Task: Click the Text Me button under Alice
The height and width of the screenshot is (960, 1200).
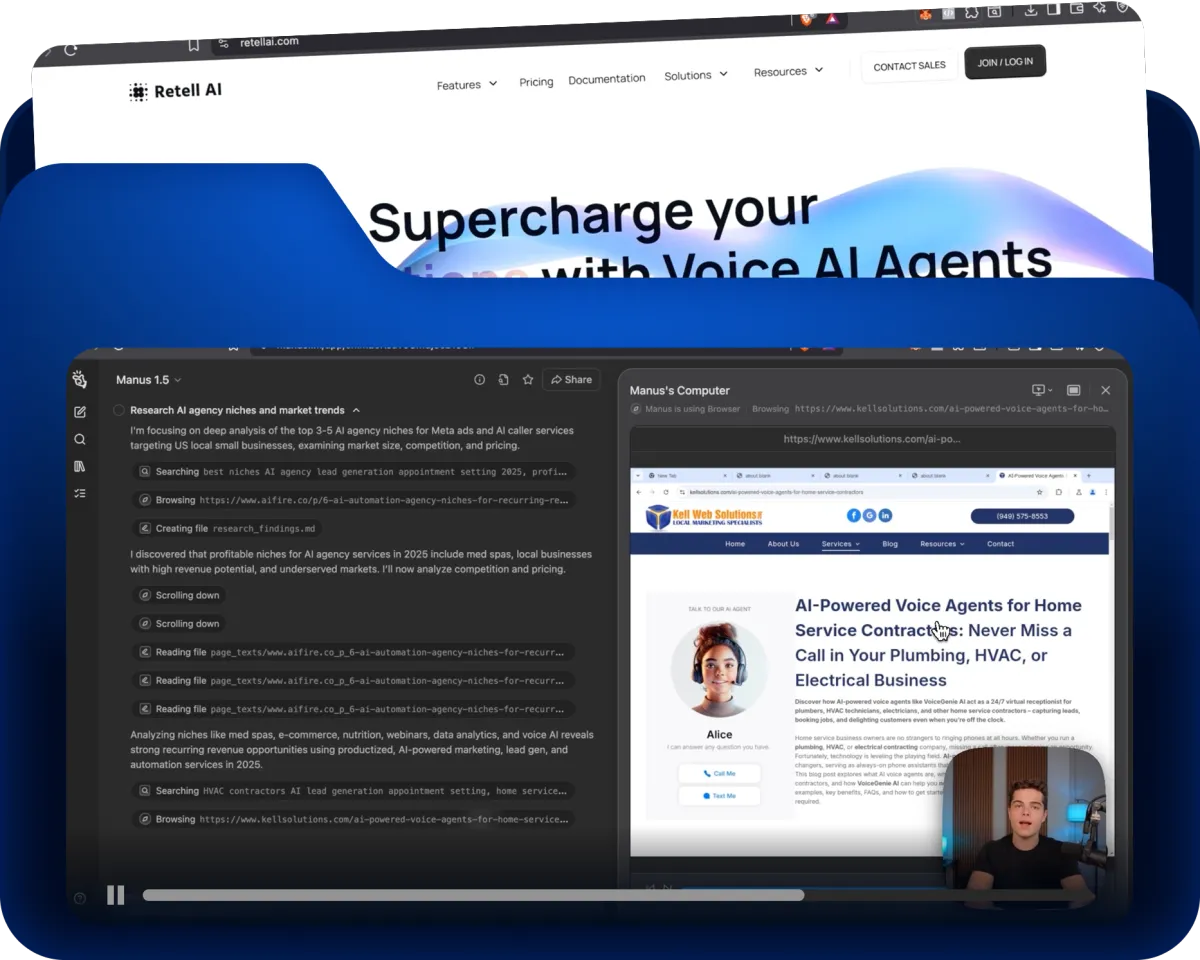Action: pos(719,796)
